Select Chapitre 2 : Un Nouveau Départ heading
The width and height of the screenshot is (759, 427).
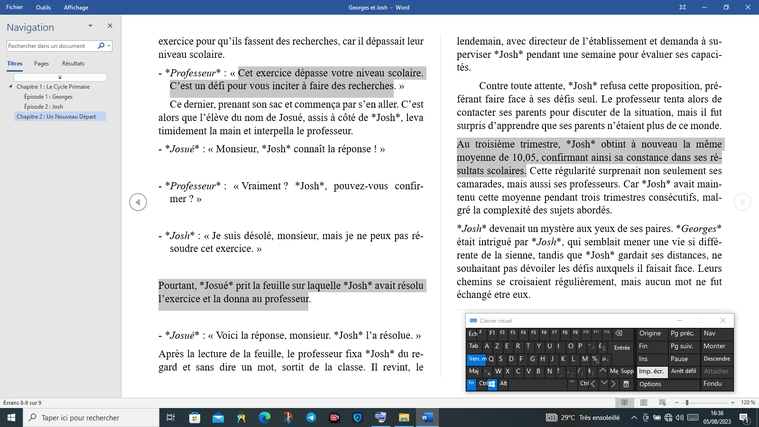pos(60,116)
